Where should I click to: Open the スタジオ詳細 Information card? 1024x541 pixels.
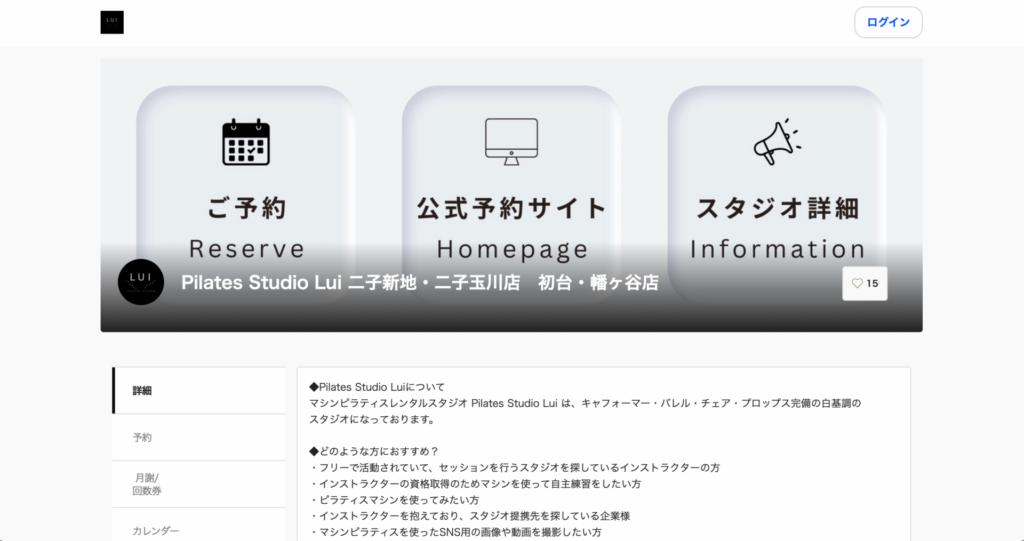[x=777, y=194]
